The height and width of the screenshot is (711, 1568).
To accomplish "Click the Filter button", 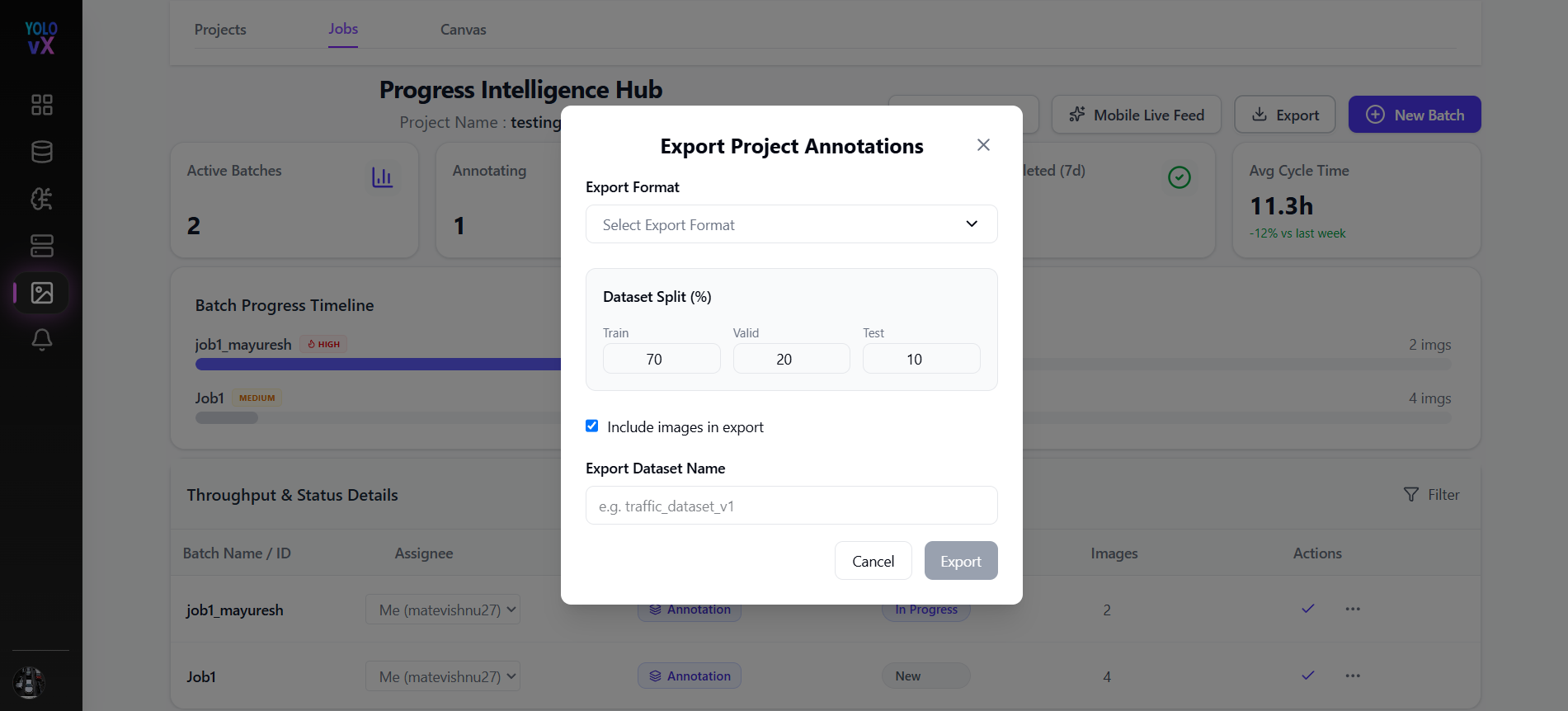I will (x=1432, y=495).
